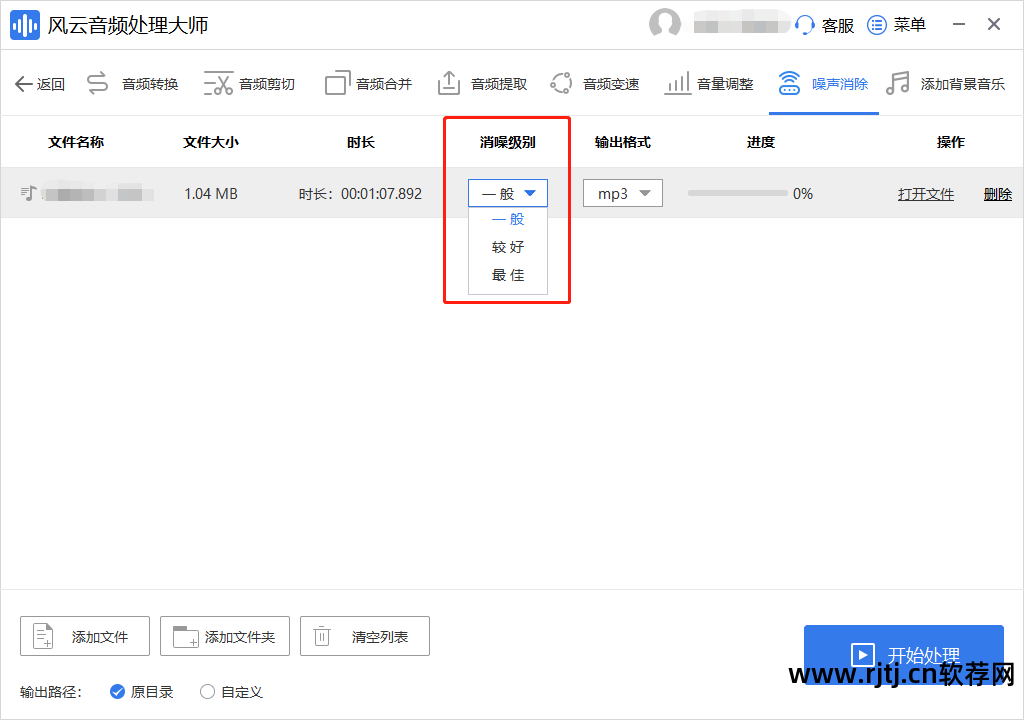
Task: Choose 一般 in the dropdown list
Action: point(507,220)
